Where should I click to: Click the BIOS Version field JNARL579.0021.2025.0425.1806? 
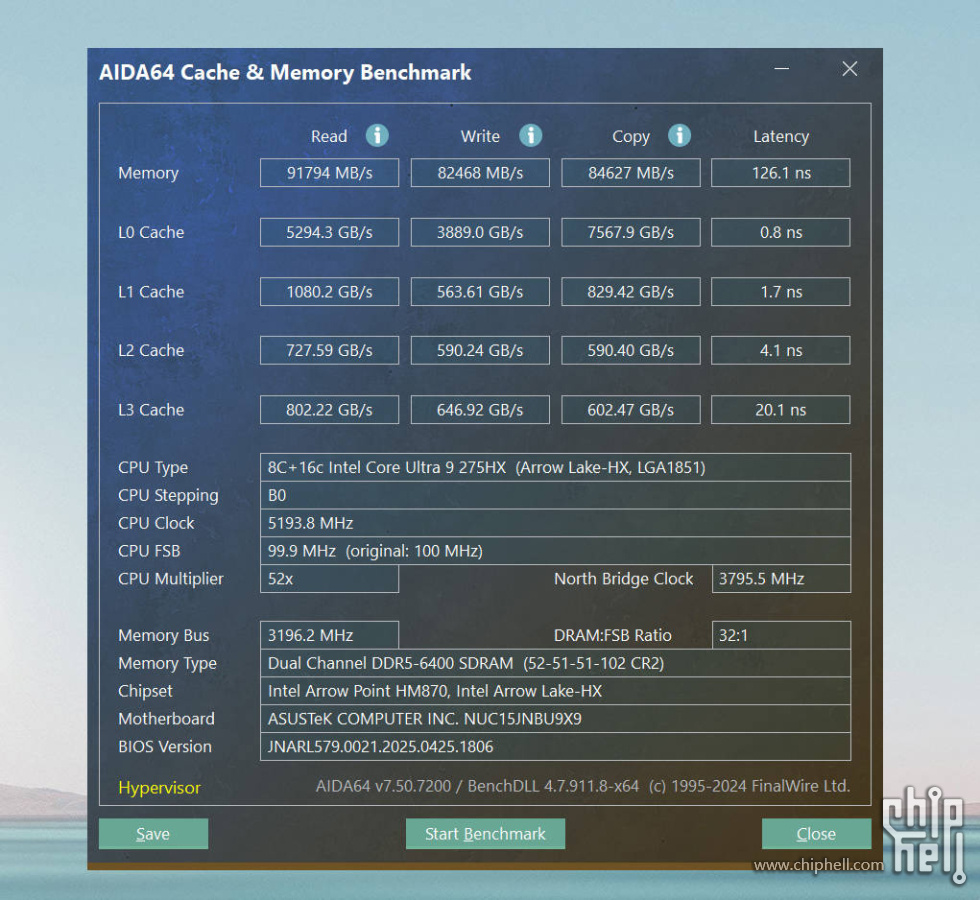(x=555, y=747)
